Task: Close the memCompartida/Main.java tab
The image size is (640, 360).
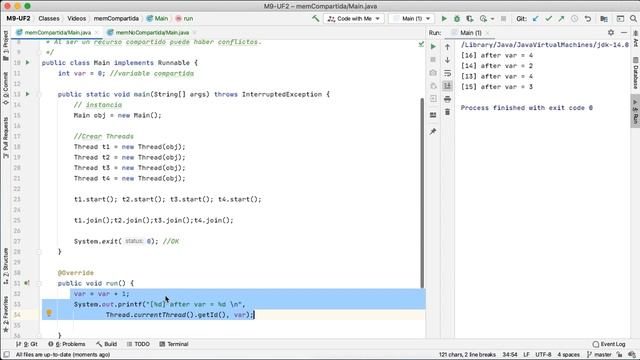Action: (x=97, y=33)
